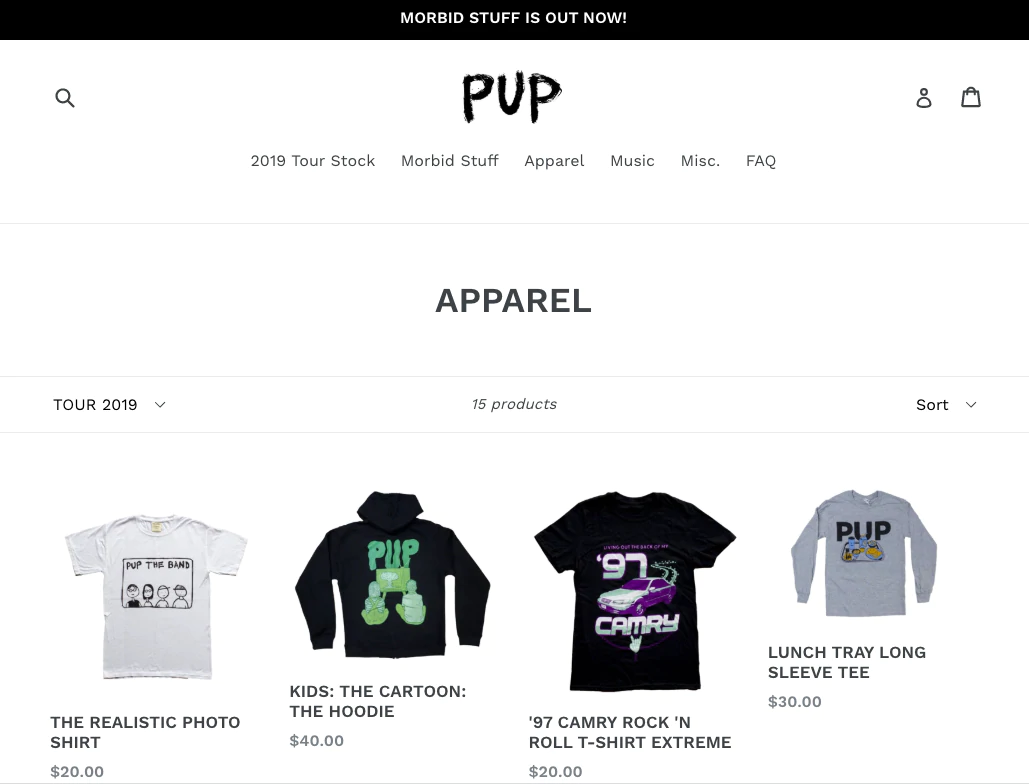Open the Morbid Stuff menu item
Screen dimensions: 1029x784
[450, 161]
